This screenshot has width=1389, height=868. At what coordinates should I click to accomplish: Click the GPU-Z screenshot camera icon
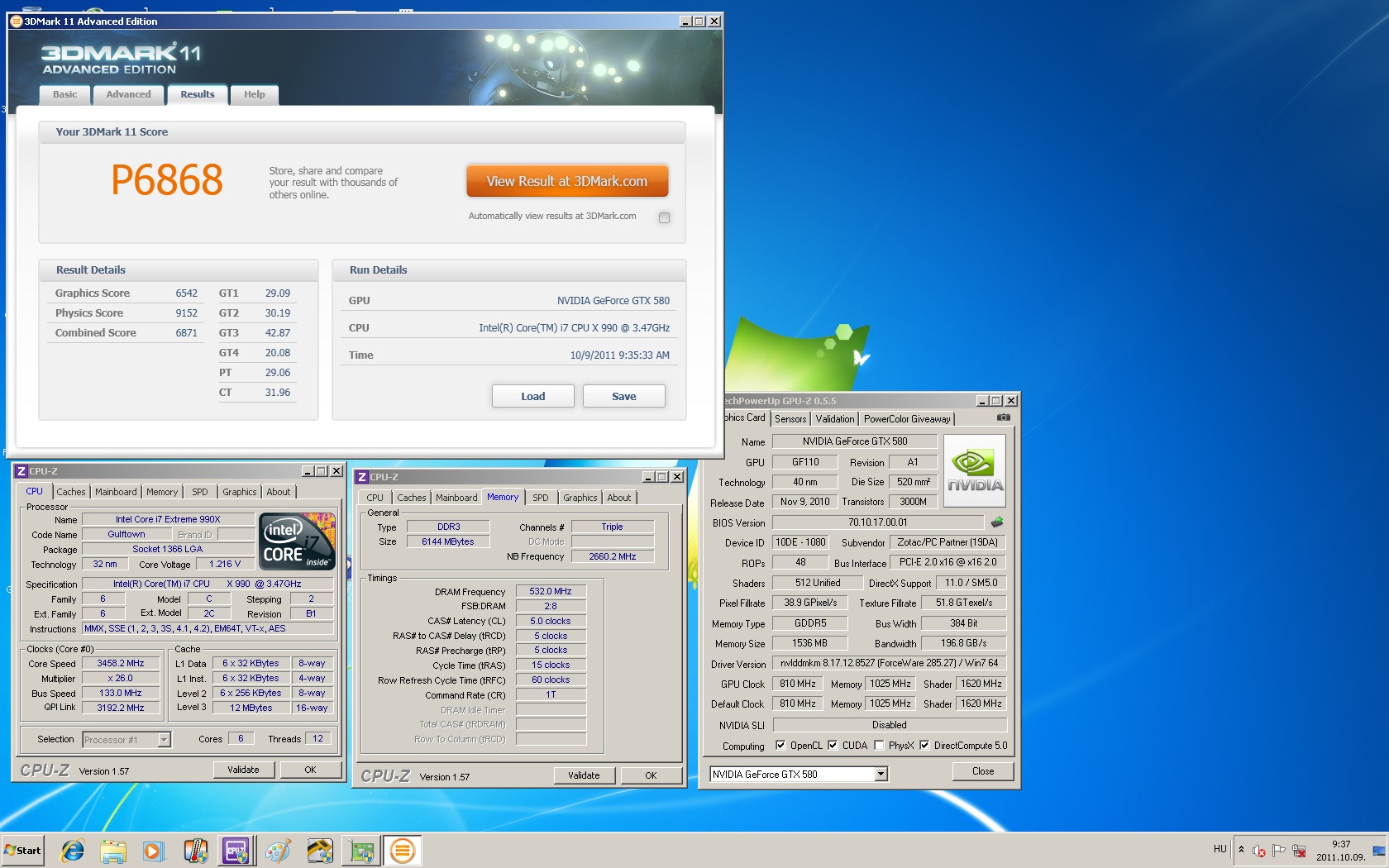1003,417
